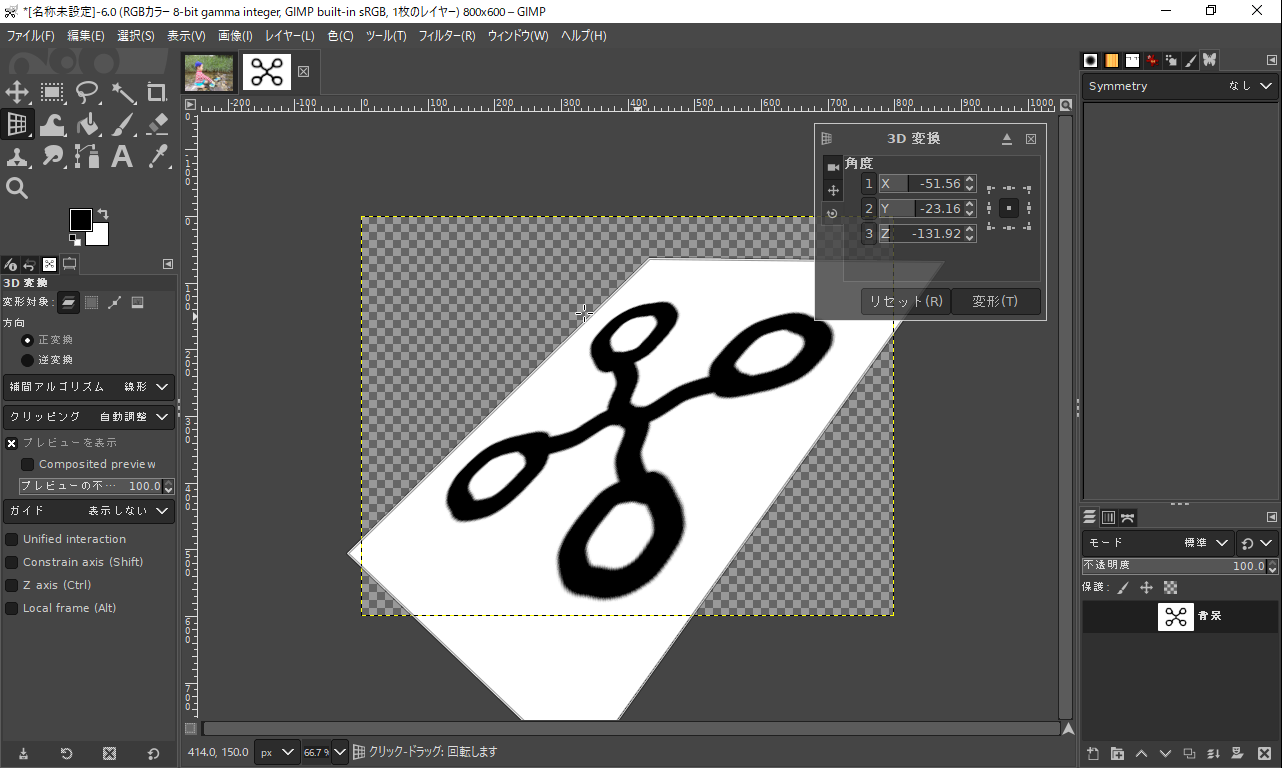Select the 背景 layer thumbnail
This screenshot has width=1282, height=768.
(x=1175, y=616)
